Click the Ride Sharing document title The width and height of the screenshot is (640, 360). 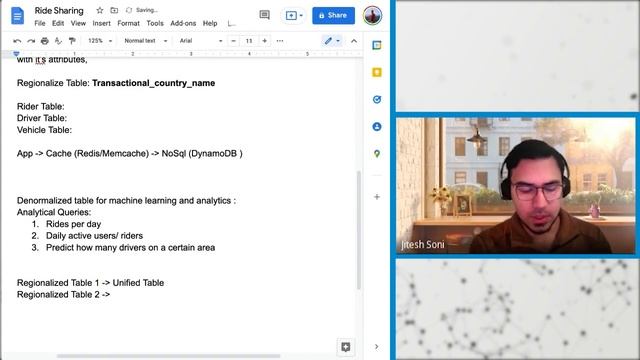[x=59, y=11]
